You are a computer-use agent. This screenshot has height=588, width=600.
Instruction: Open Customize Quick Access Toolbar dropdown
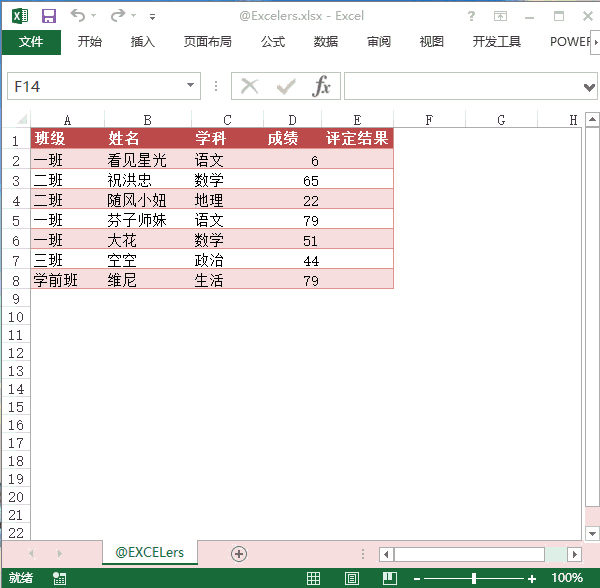point(152,17)
